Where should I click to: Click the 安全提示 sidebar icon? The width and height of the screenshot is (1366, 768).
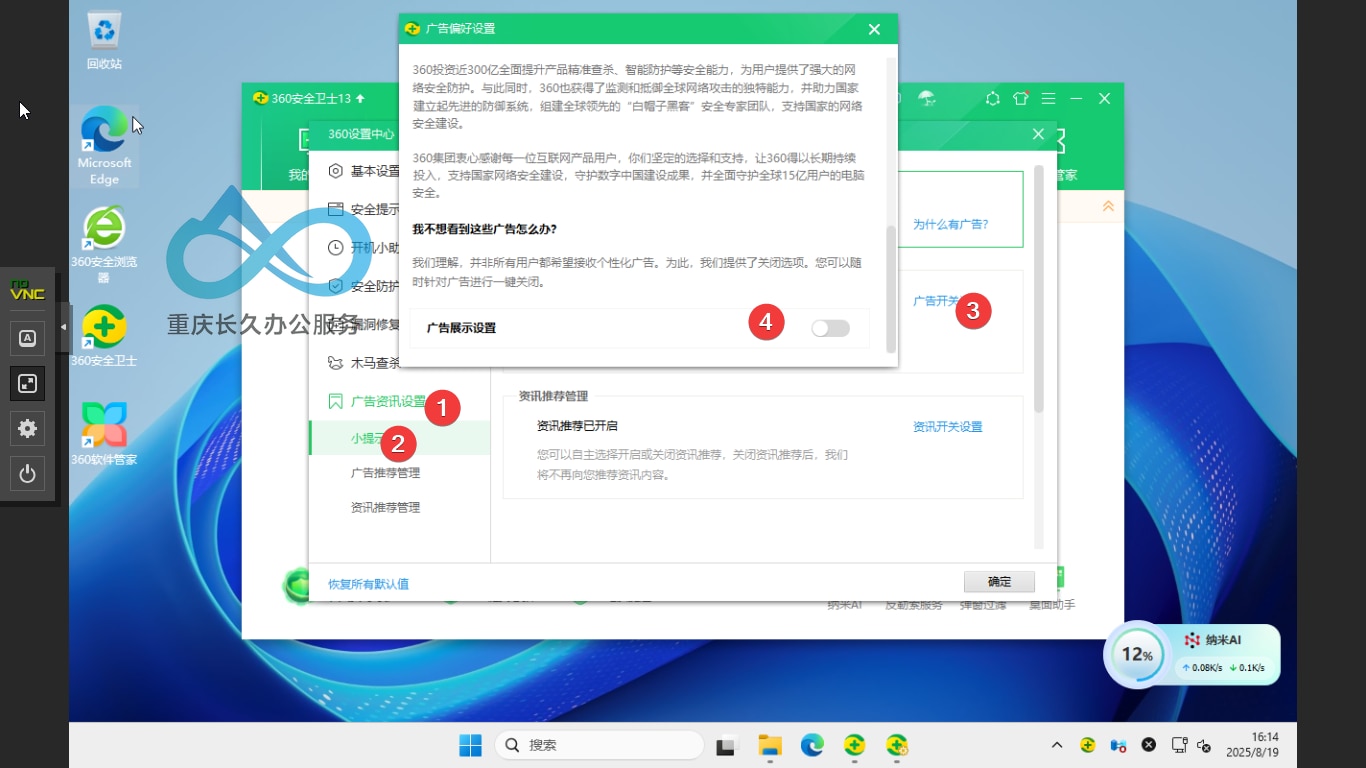point(336,209)
